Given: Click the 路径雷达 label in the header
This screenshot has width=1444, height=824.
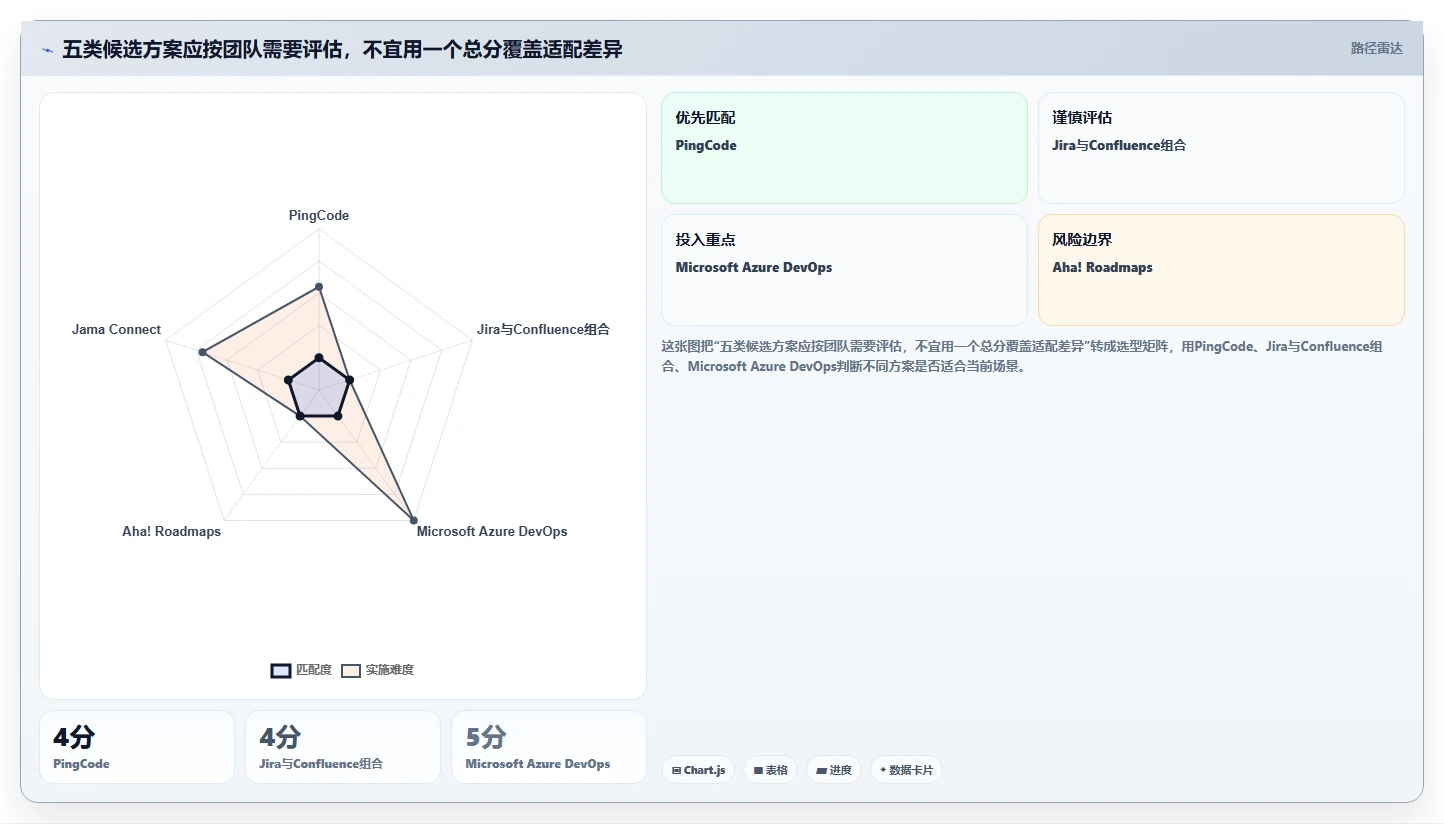Looking at the screenshot, I should [x=1377, y=48].
